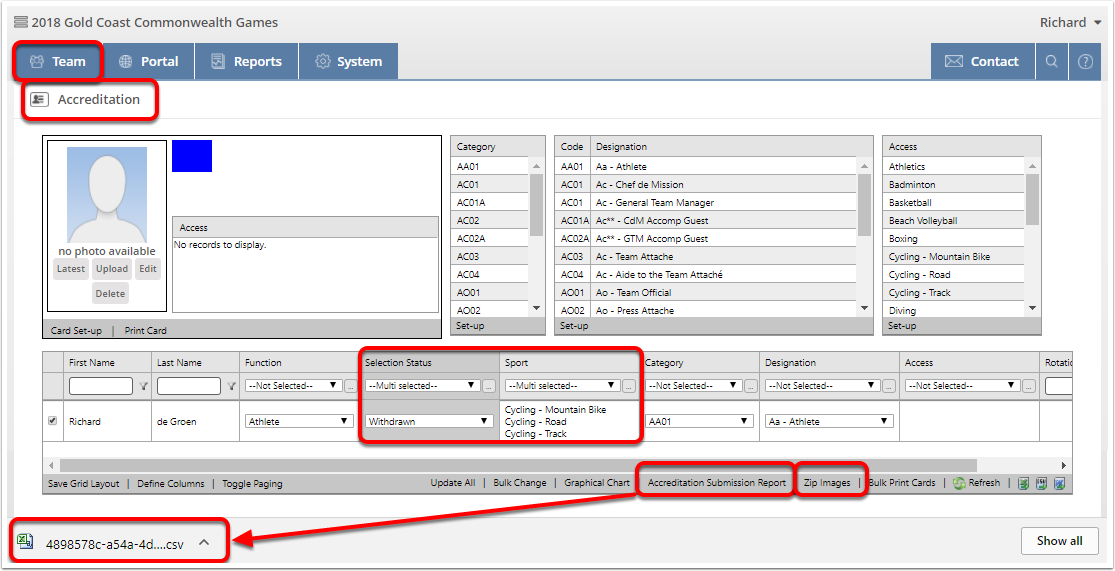Open Graphical Chart
Image resolution: width=1115 pixels, height=571 pixels.
[x=597, y=483]
